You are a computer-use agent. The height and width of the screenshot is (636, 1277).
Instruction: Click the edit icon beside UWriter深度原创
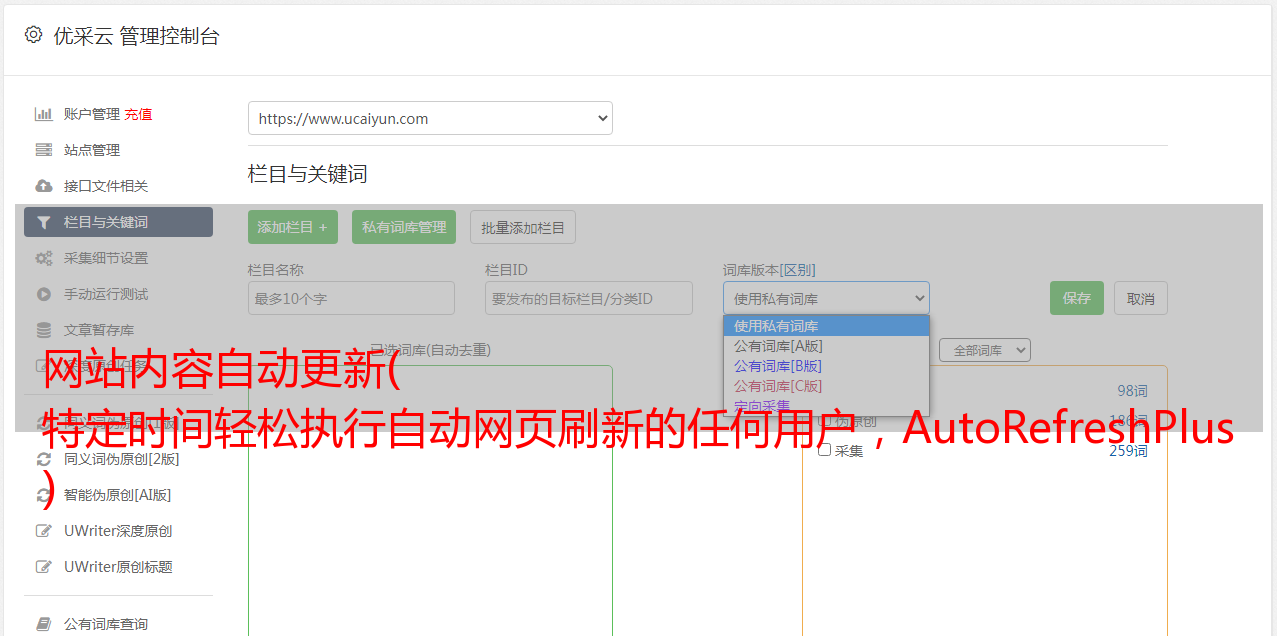tap(44, 531)
